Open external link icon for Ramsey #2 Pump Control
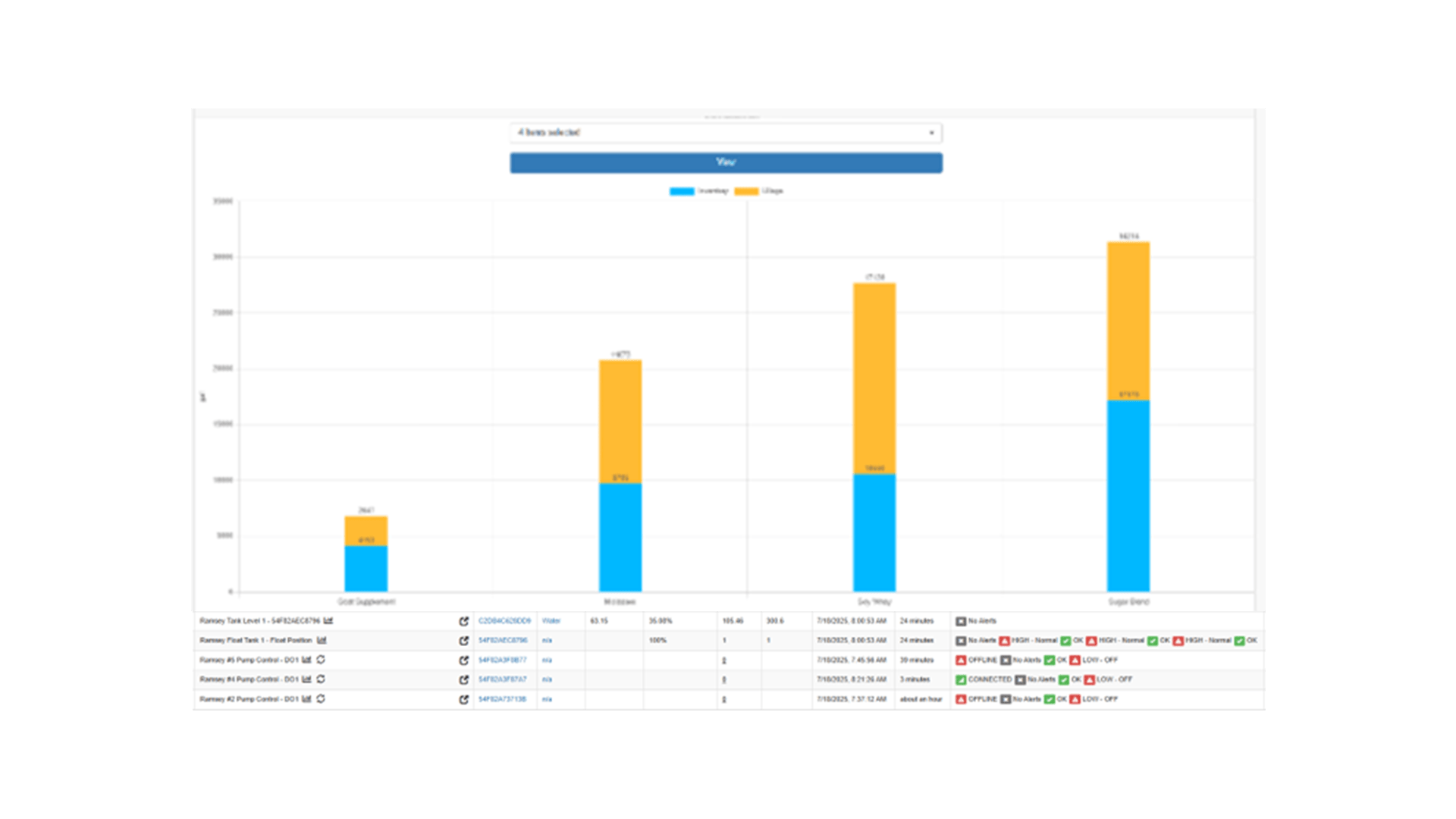The width and height of the screenshot is (1456, 819). (x=464, y=699)
